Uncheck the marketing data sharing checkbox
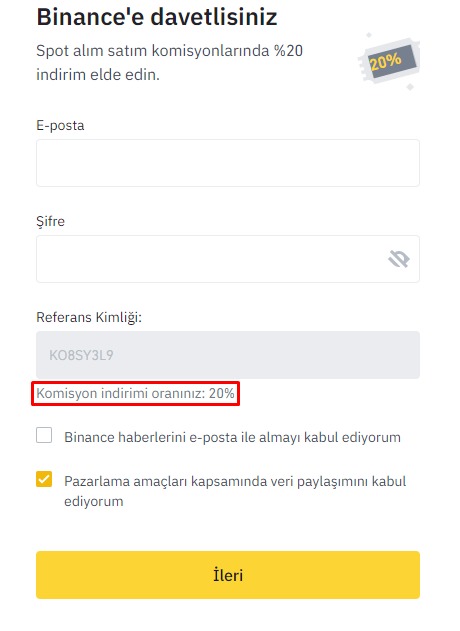The width and height of the screenshot is (460, 631). click(x=44, y=479)
